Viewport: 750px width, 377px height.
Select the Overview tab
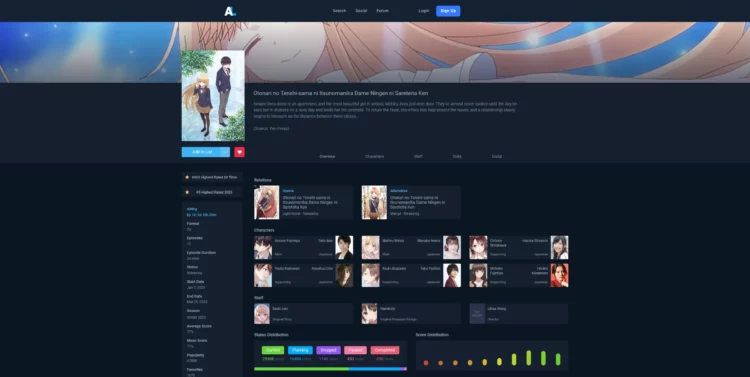pos(327,156)
